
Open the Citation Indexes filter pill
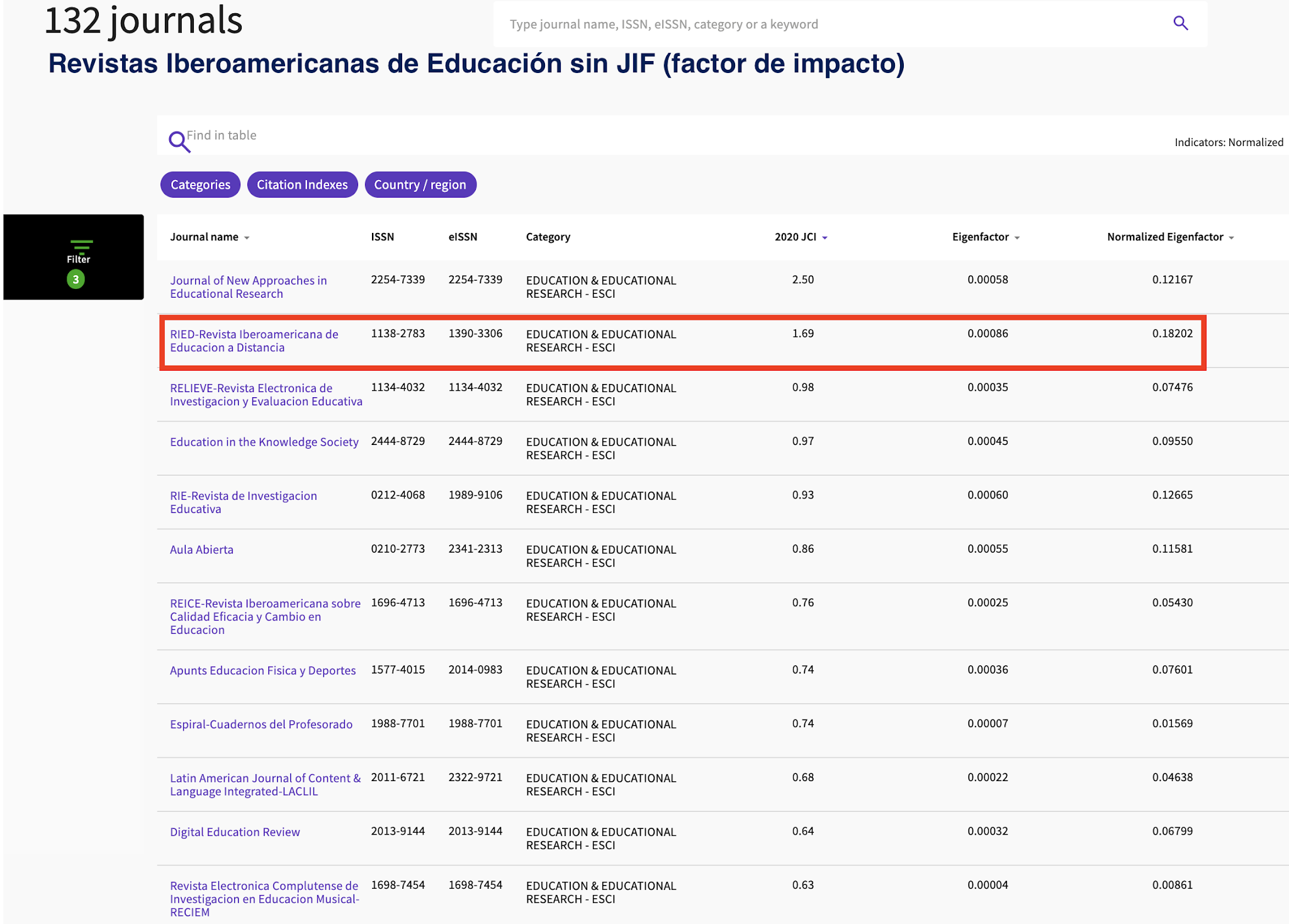click(x=302, y=184)
